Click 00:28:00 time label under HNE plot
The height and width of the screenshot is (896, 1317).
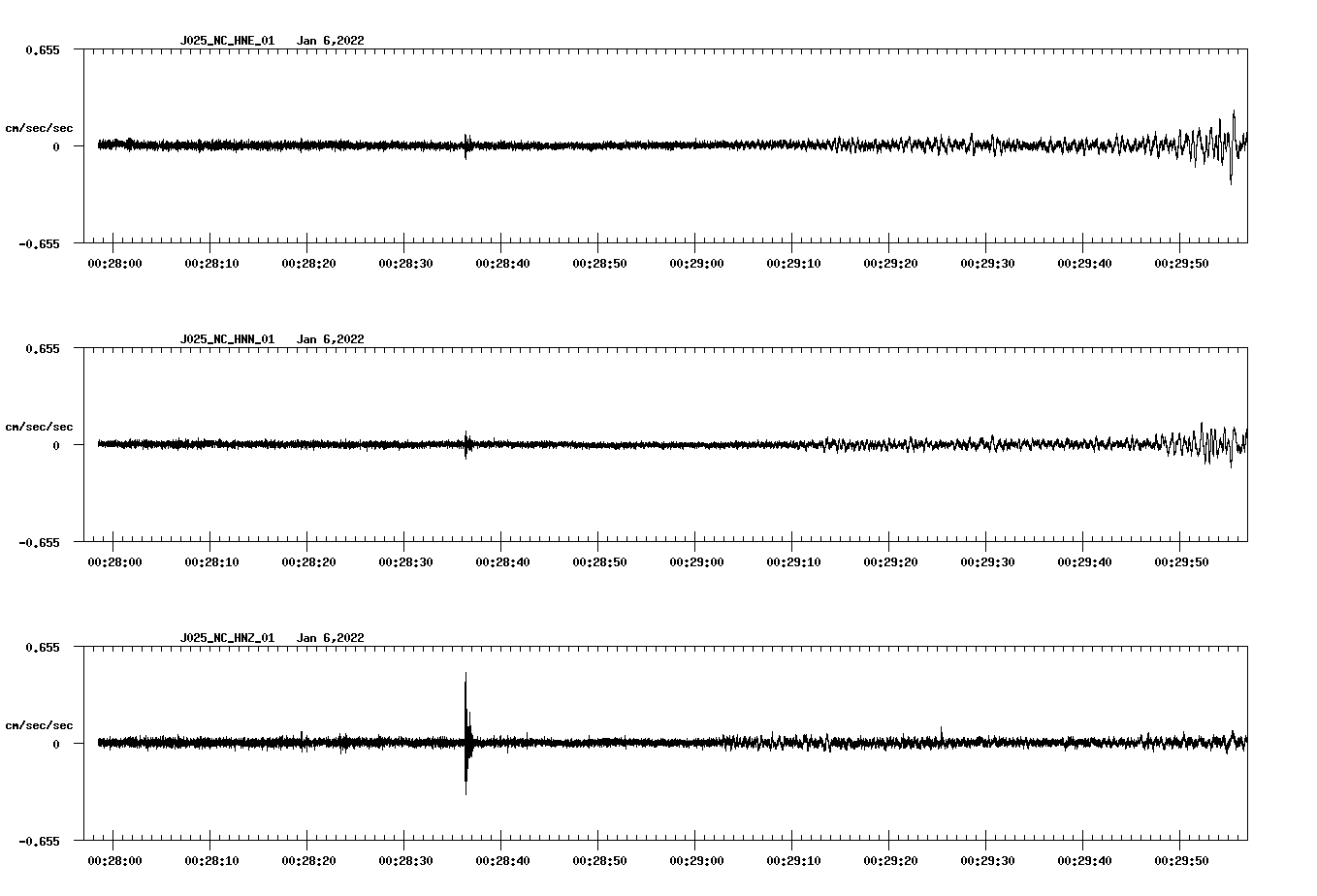pos(114,263)
